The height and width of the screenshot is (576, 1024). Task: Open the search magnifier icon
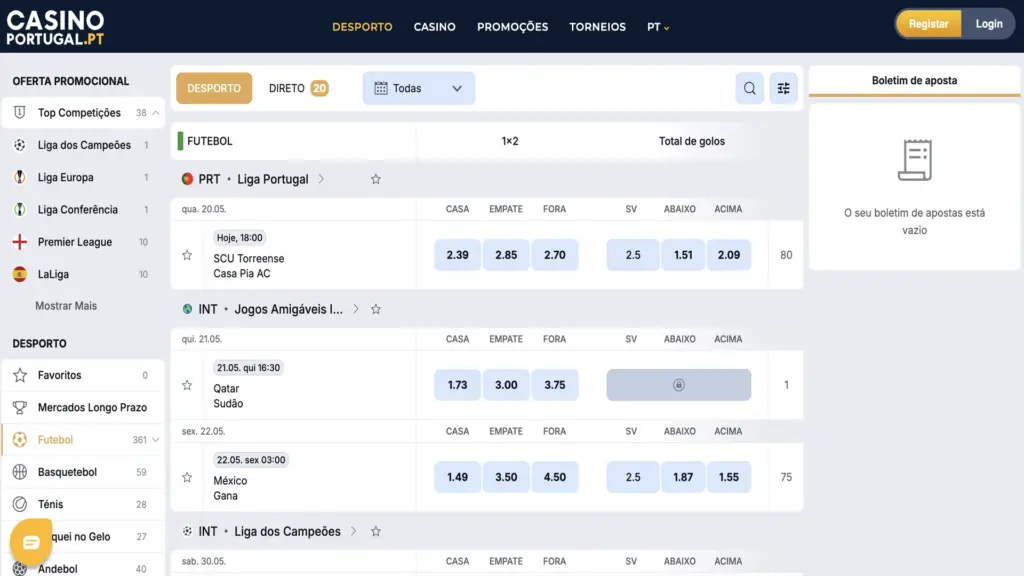point(749,88)
